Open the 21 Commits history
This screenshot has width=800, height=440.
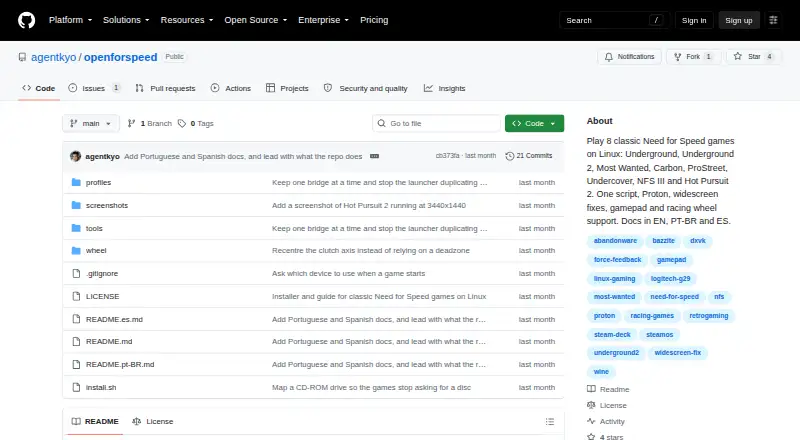[529, 156]
